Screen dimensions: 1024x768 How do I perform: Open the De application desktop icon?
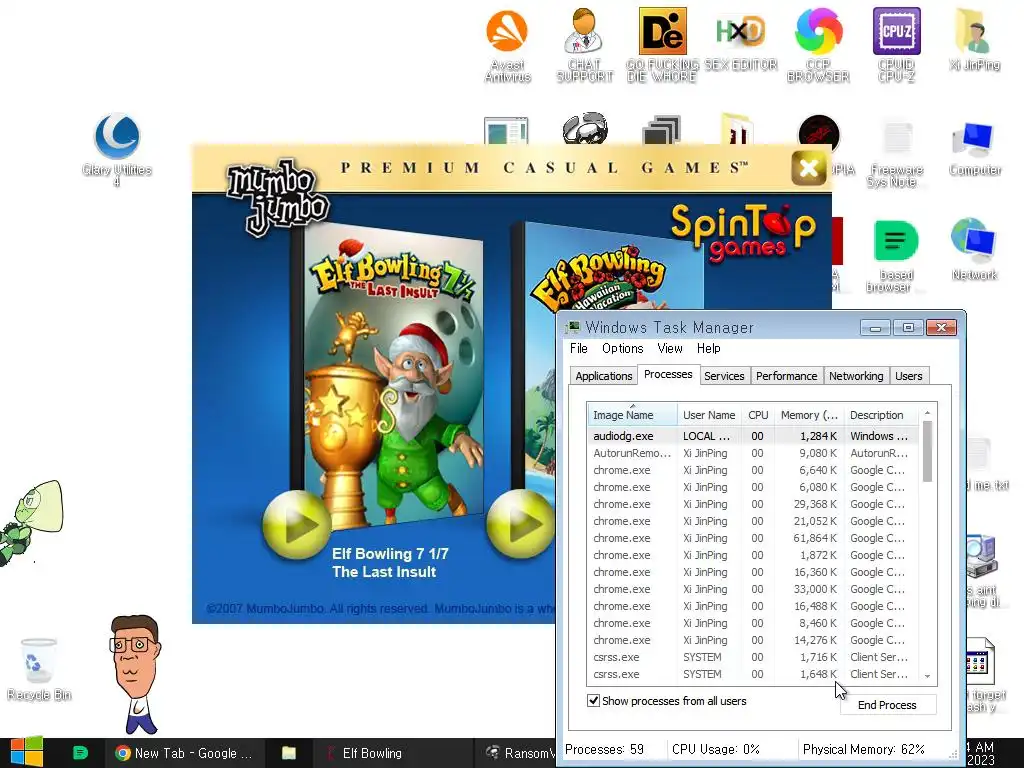(x=662, y=44)
